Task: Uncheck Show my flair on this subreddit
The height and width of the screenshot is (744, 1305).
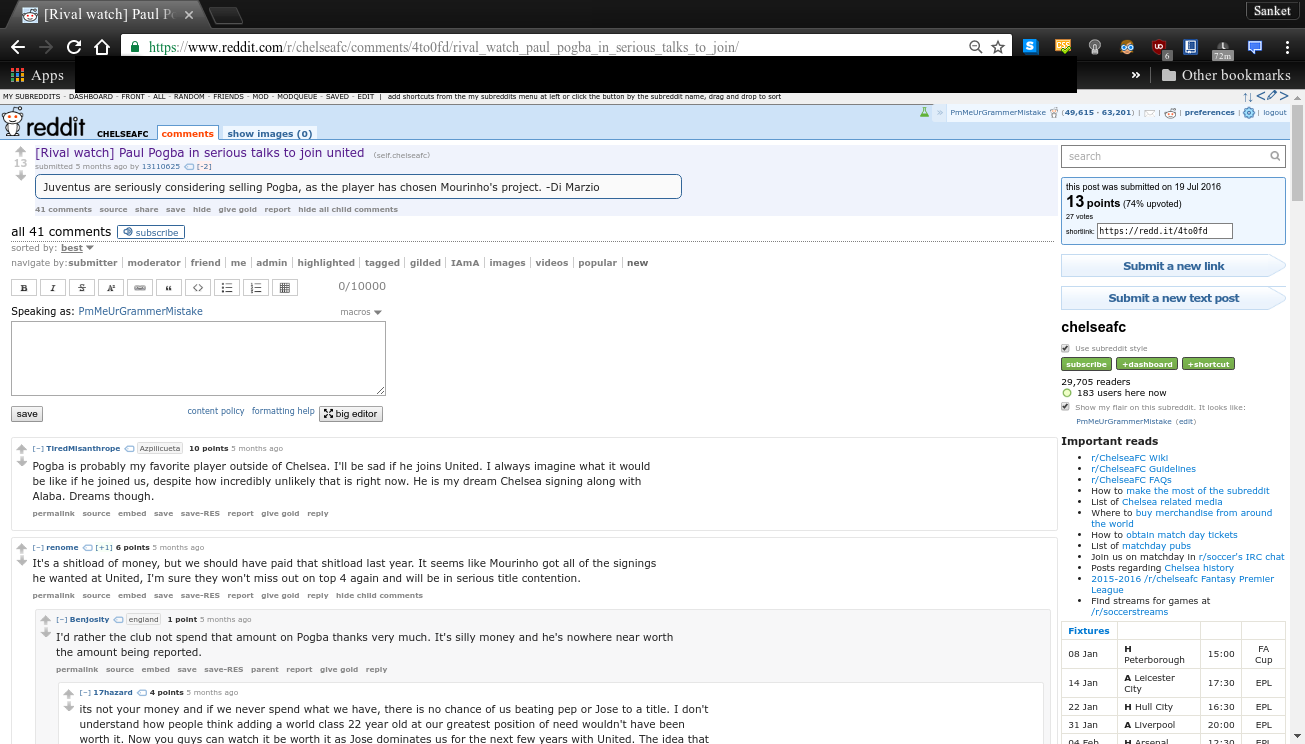Action: pos(1066,407)
